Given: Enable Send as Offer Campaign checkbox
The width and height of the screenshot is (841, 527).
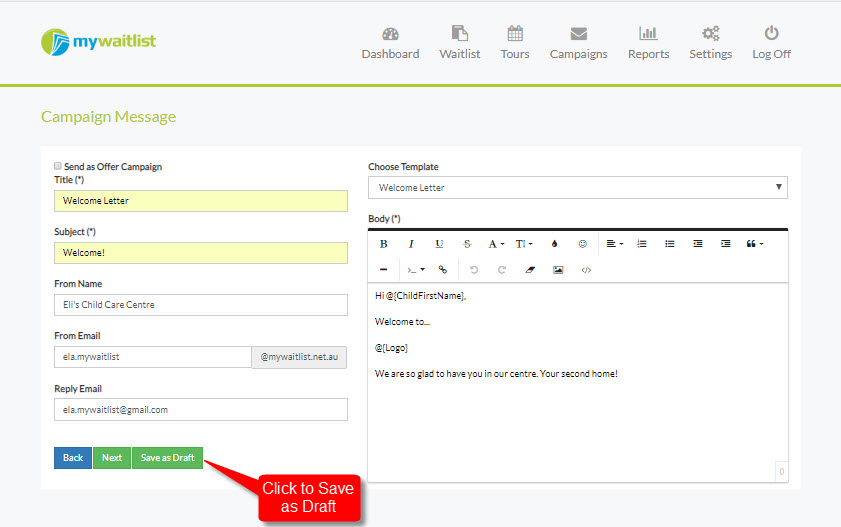Looking at the screenshot, I should click(57, 166).
